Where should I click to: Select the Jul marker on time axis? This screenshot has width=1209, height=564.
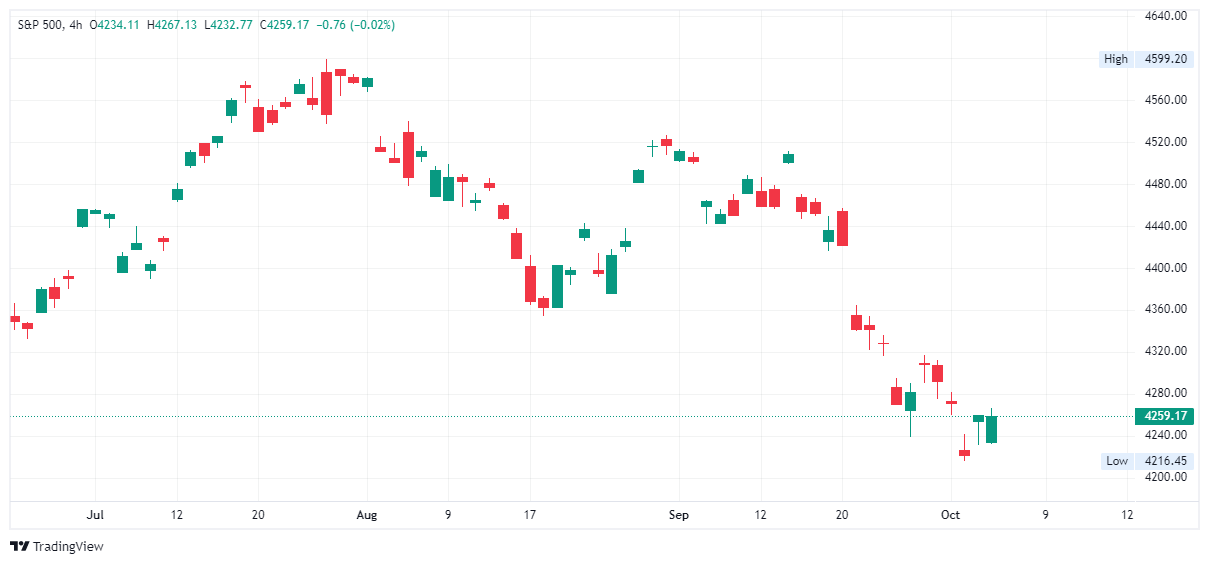[x=95, y=516]
